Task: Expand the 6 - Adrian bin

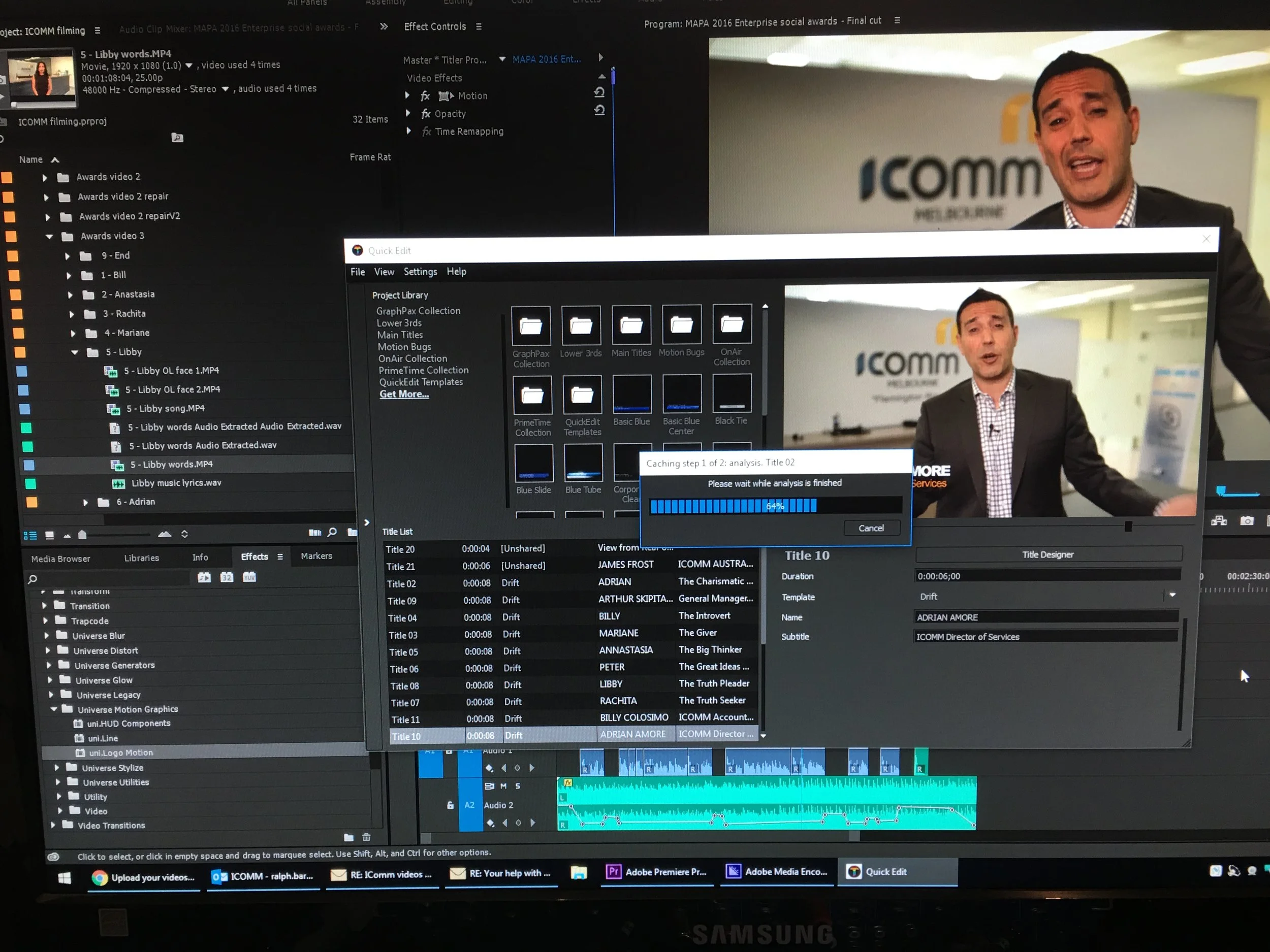Action: tap(85, 503)
